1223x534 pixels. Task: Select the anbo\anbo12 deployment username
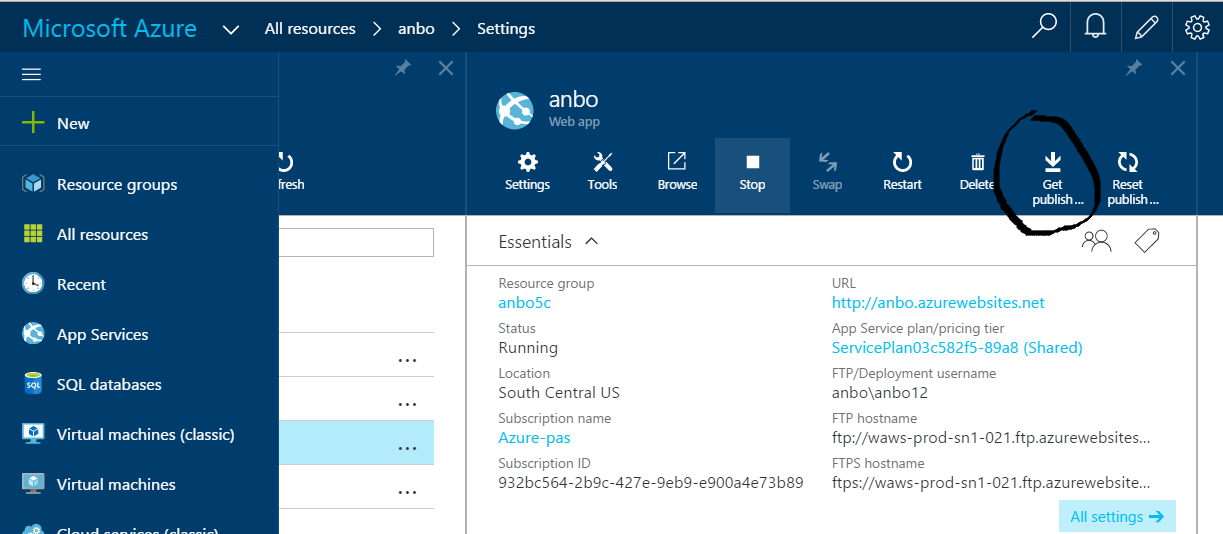point(880,393)
